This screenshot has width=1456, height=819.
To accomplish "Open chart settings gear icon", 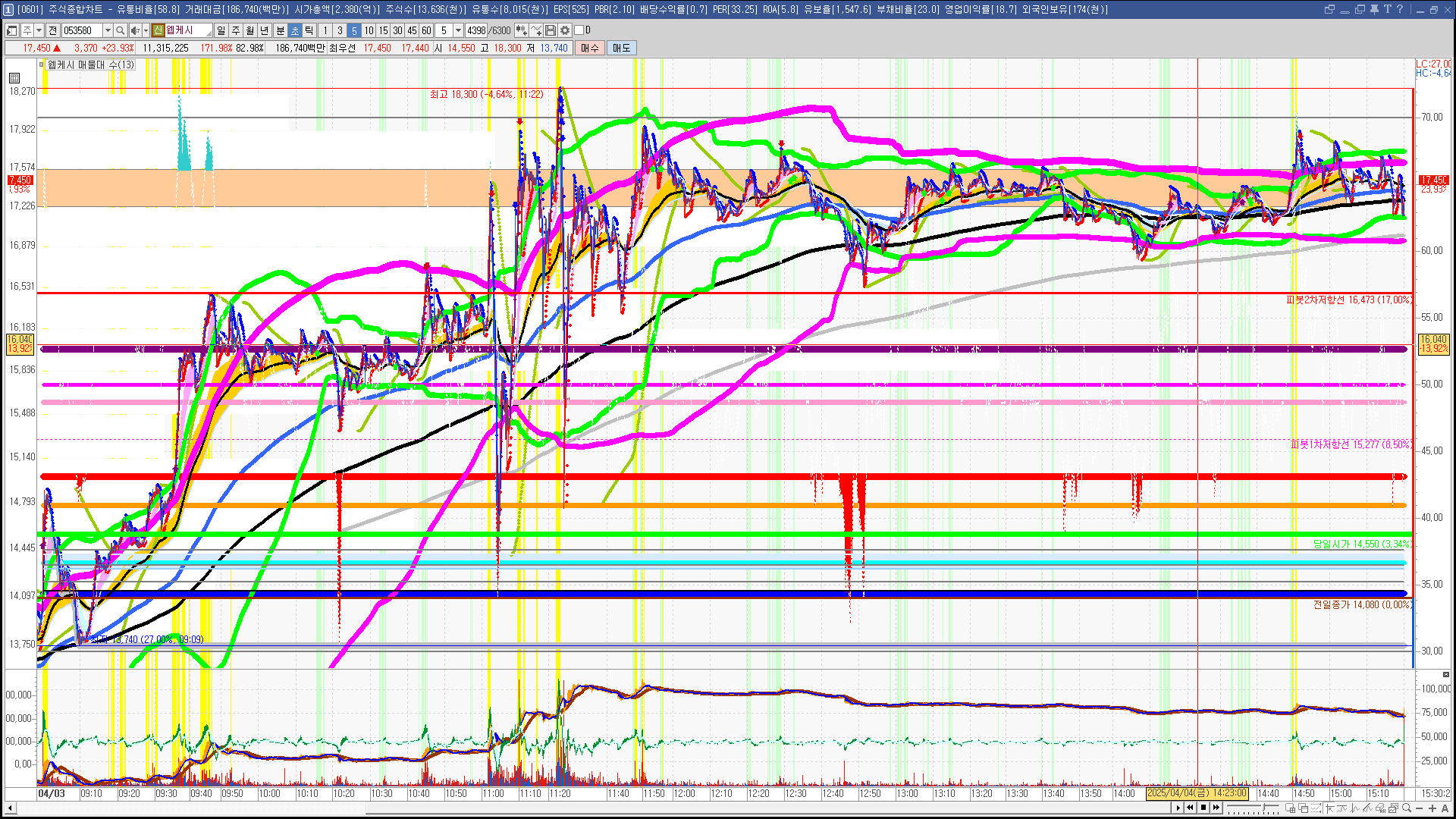I will point(565,30).
